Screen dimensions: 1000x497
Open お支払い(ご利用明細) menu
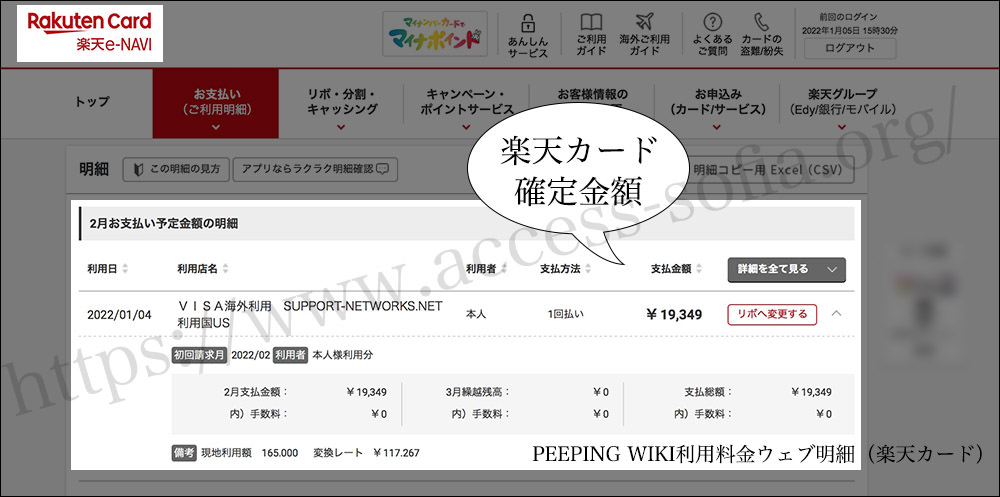click(216, 103)
